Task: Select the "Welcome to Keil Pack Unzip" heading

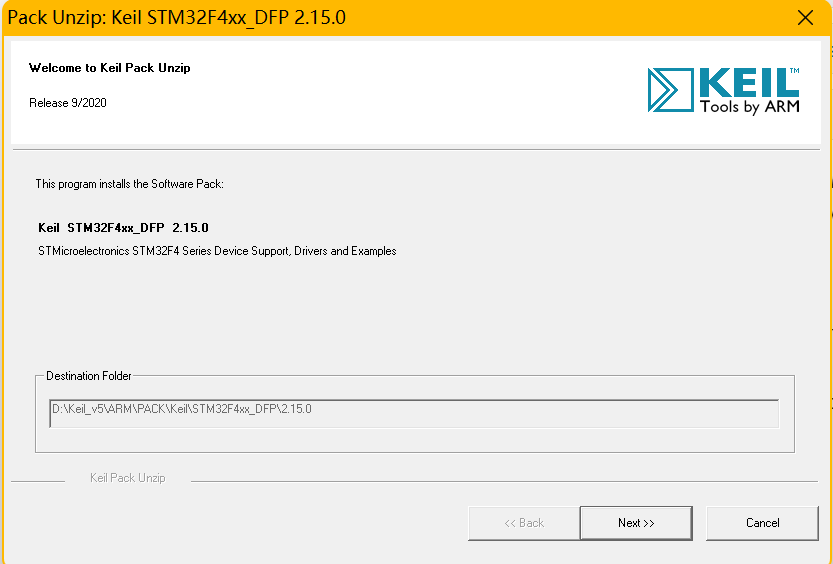Action: coord(109,68)
